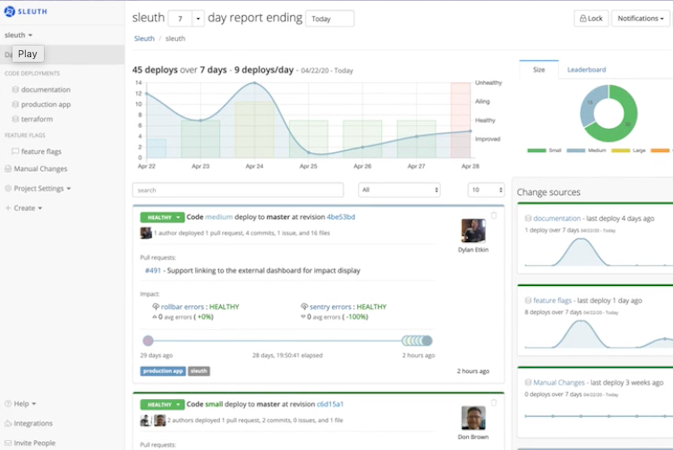Image resolution: width=673 pixels, height=450 pixels.
Task: Click the feature flags flag icon
Action: [x=15, y=151]
